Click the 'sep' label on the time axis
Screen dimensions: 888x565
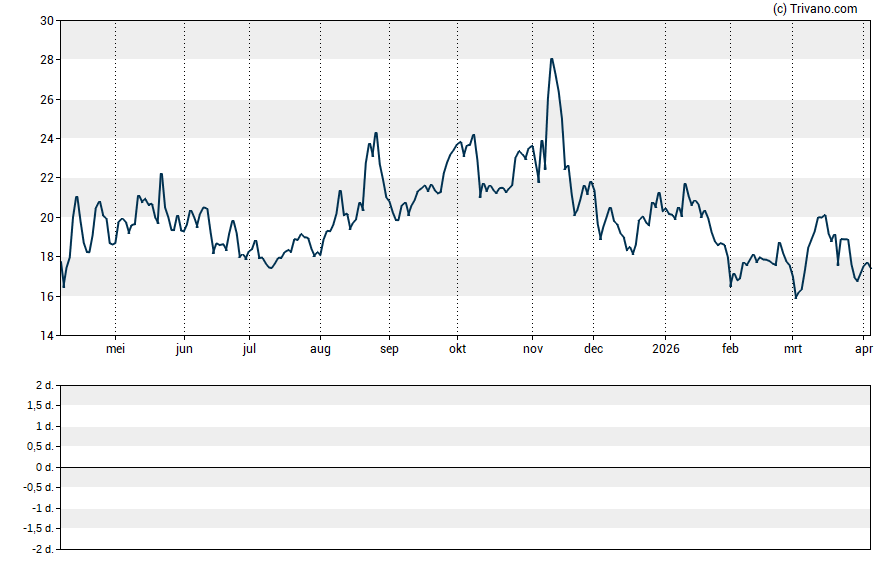tap(389, 349)
